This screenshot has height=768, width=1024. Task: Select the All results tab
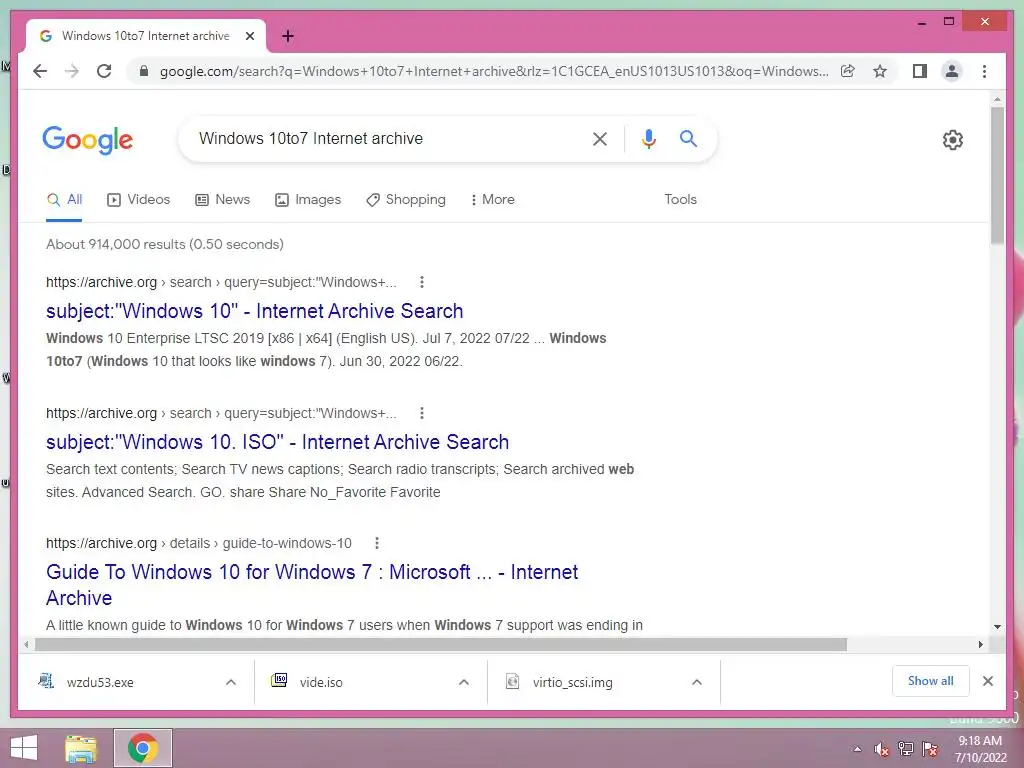[x=64, y=199]
